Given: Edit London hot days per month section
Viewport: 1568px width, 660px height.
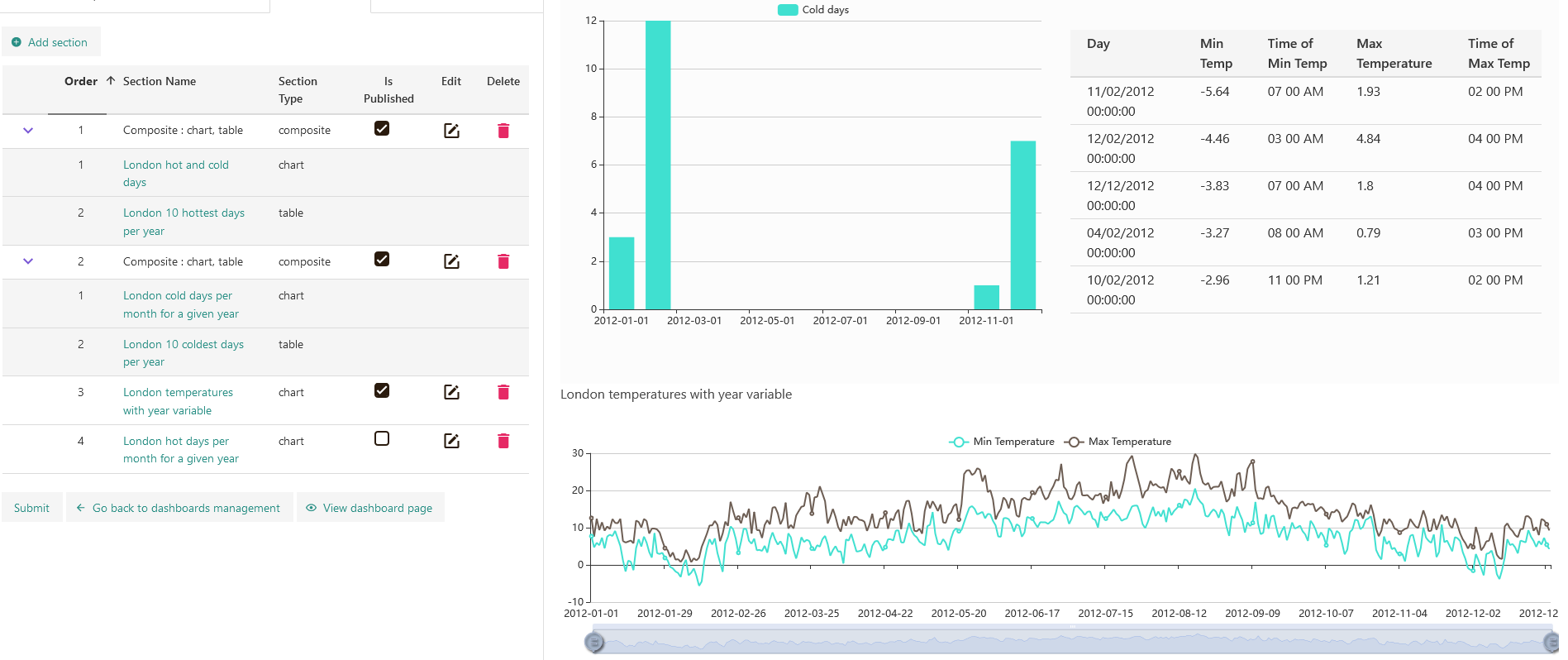Looking at the screenshot, I should tap(451, 441).
